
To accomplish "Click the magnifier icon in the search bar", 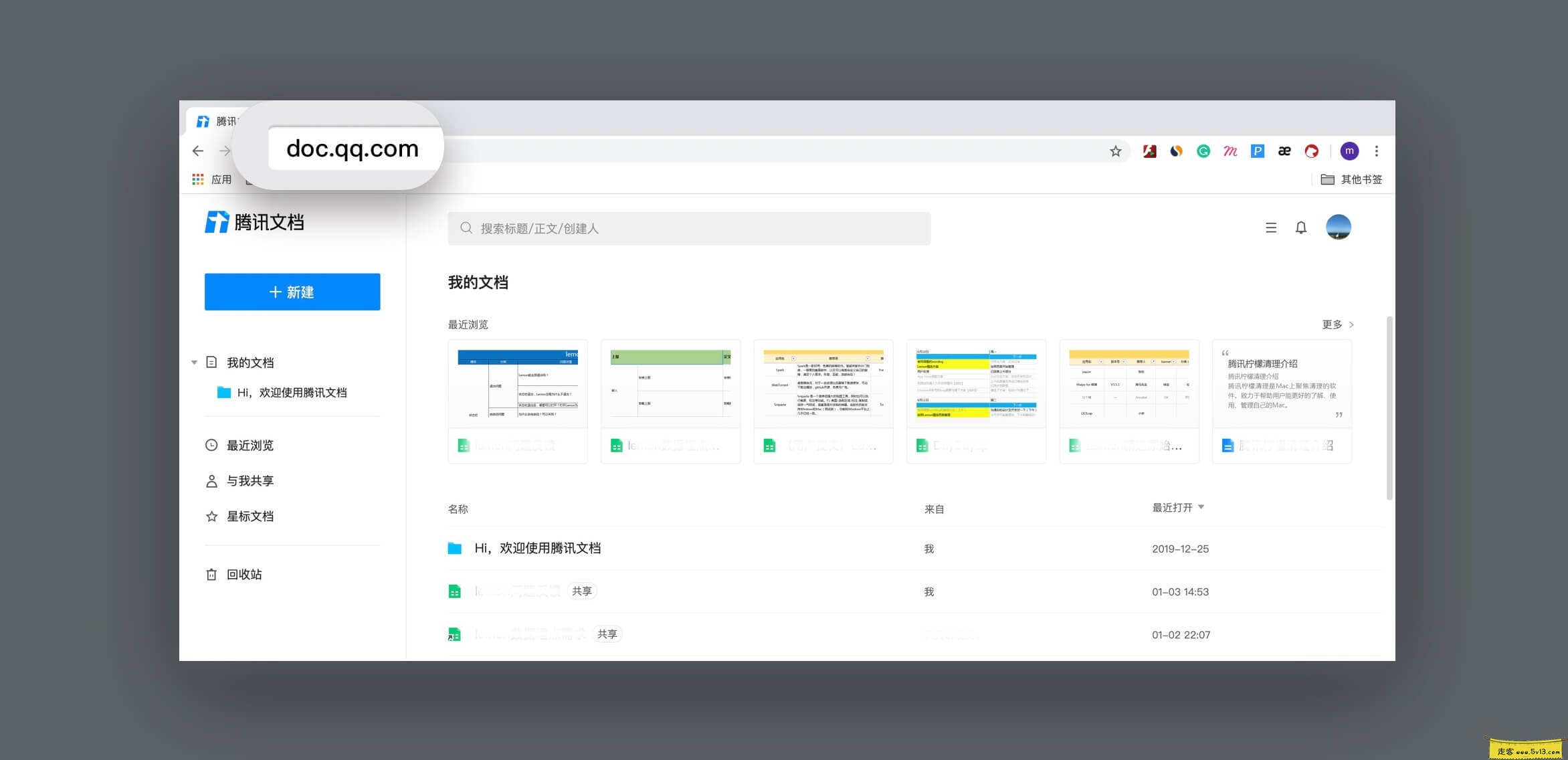I will [x=466, y=228].
